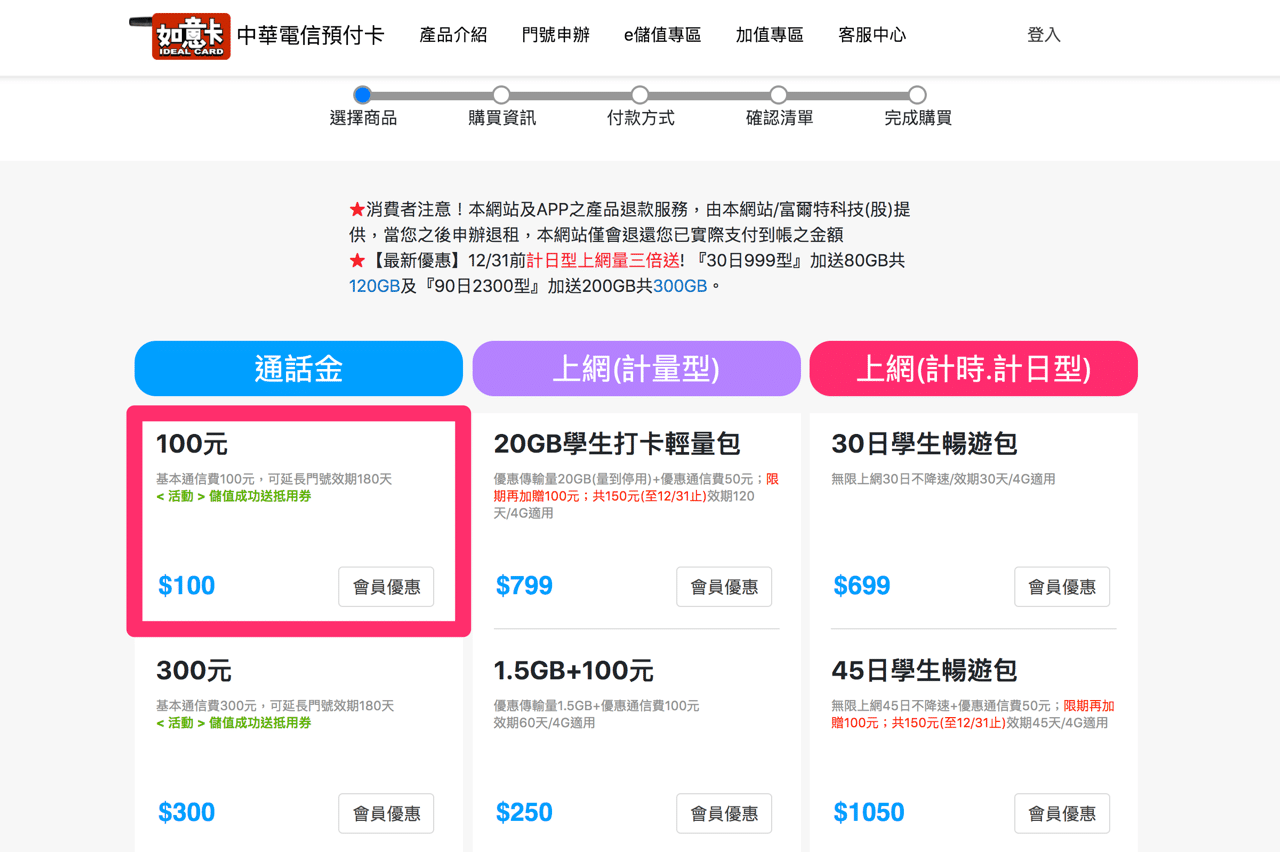Click the 300元 product title

click(x=194, y=670)
